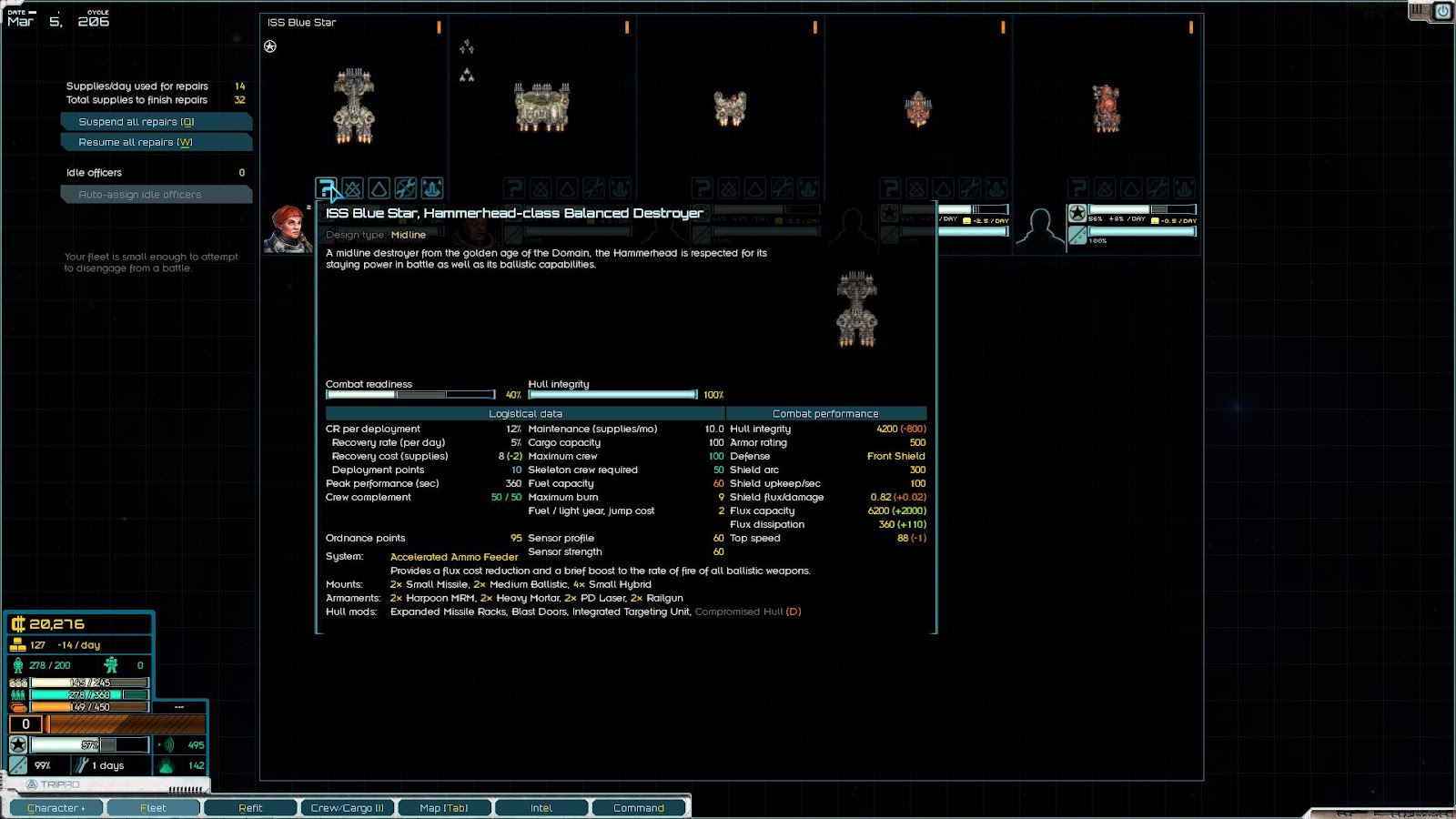Click the credits icon beside 20,276
The image size is (1456, 819).
[x=17, y=624]
